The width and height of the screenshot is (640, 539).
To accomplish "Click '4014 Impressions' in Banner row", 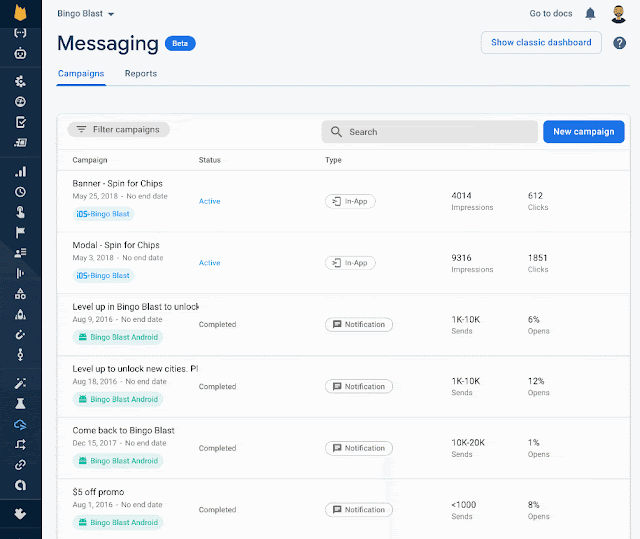I will pos(472,201).
